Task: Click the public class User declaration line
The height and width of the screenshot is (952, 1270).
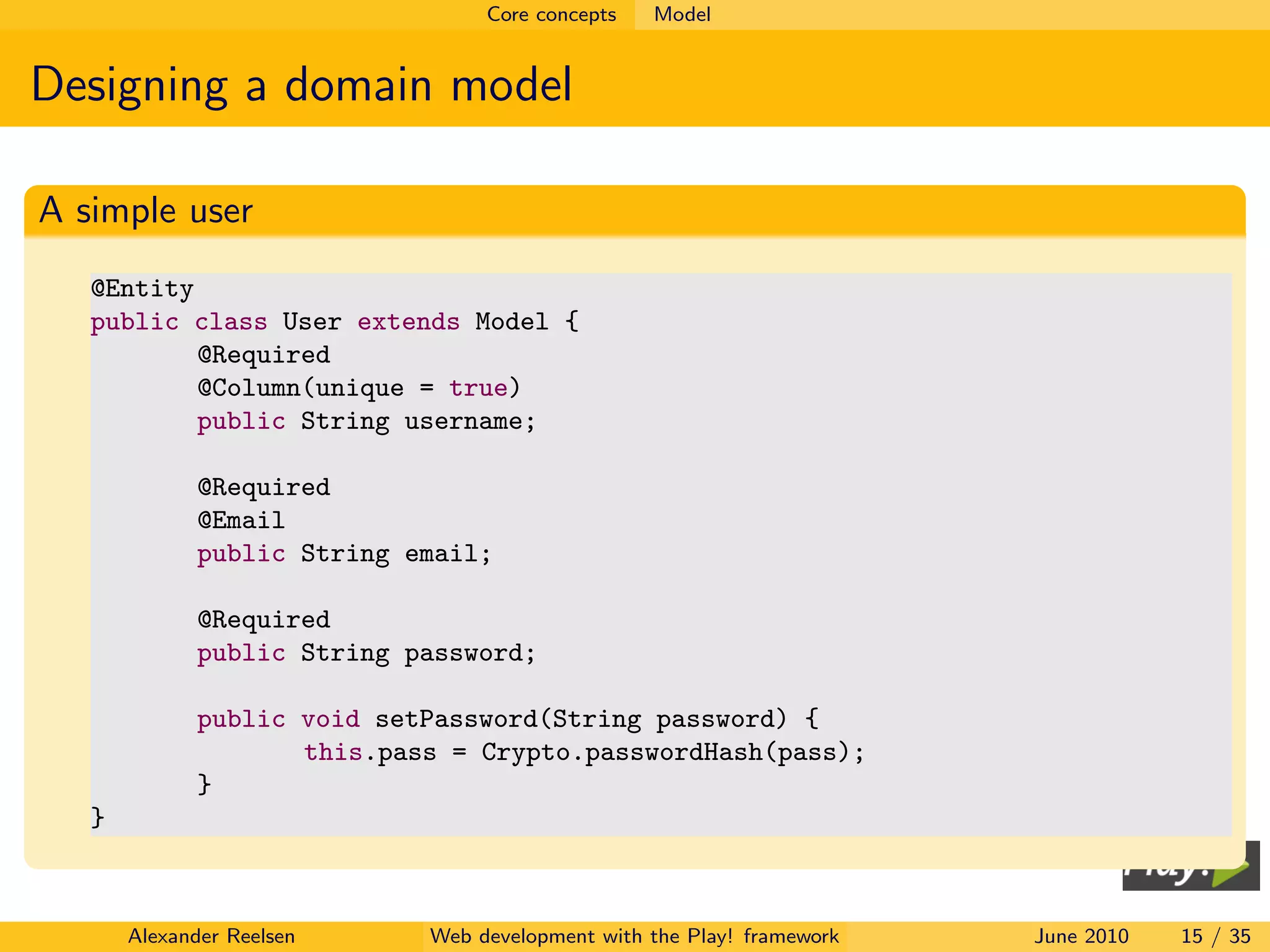Action: [x=335, y=322]
